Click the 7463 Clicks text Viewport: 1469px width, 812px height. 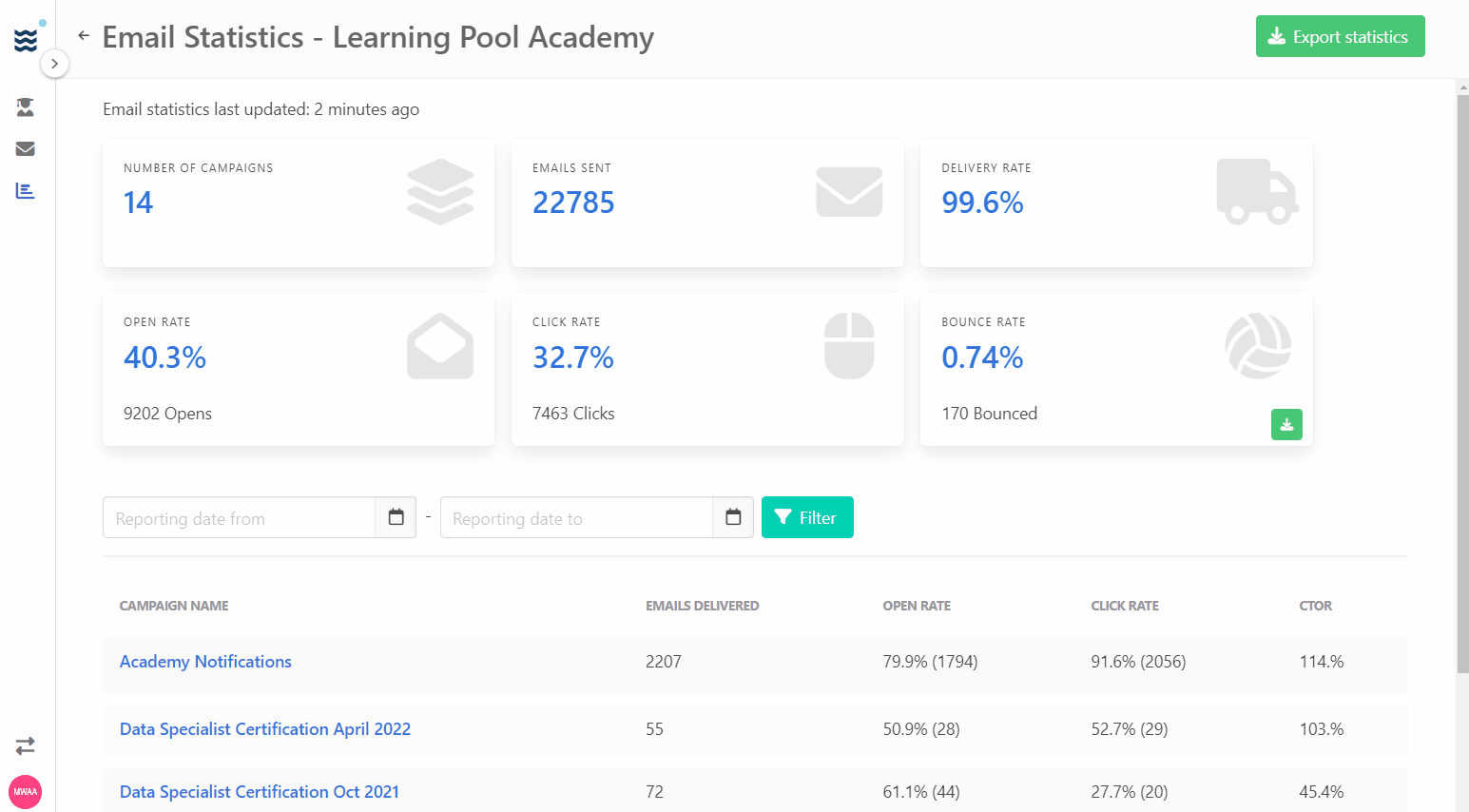pyautogui.click(x=573, y=414)
